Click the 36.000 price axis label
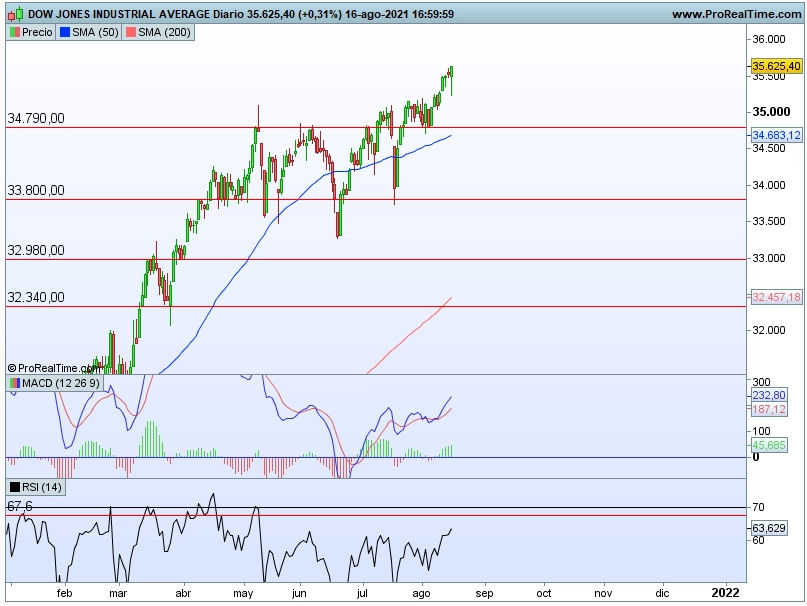The height and width of the screenshot is (606, 807). (x=769, y=39)
